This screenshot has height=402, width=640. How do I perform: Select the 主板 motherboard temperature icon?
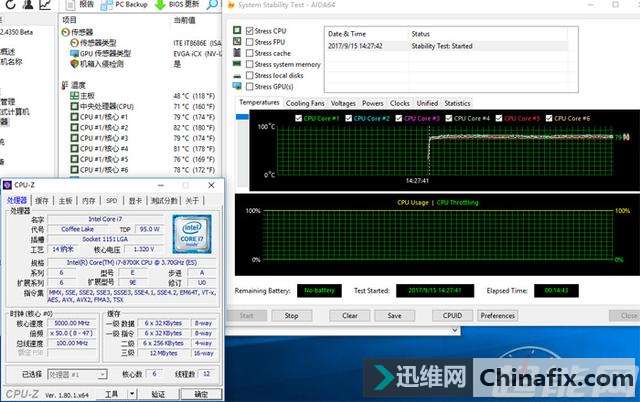click(x=74, y=96)
